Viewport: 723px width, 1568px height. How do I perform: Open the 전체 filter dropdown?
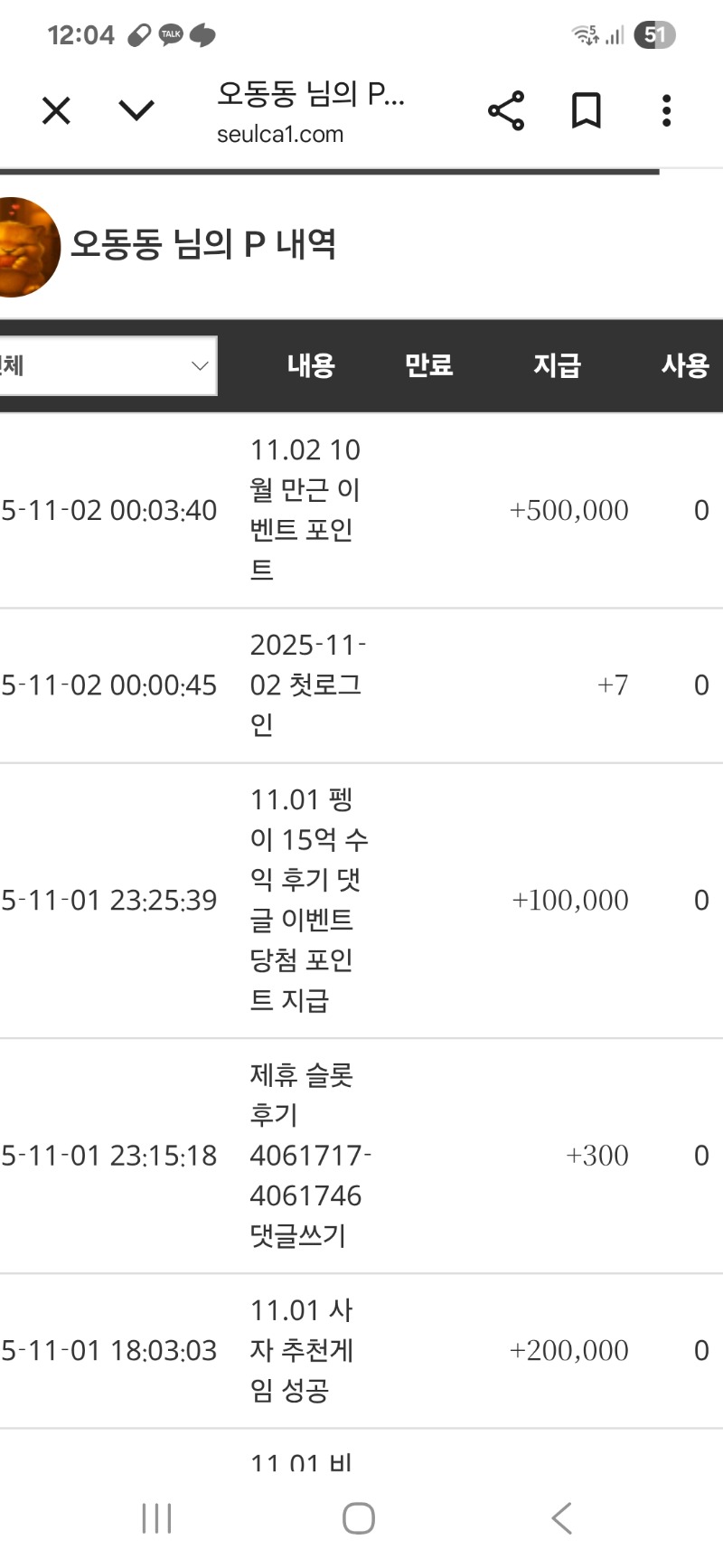108,365
